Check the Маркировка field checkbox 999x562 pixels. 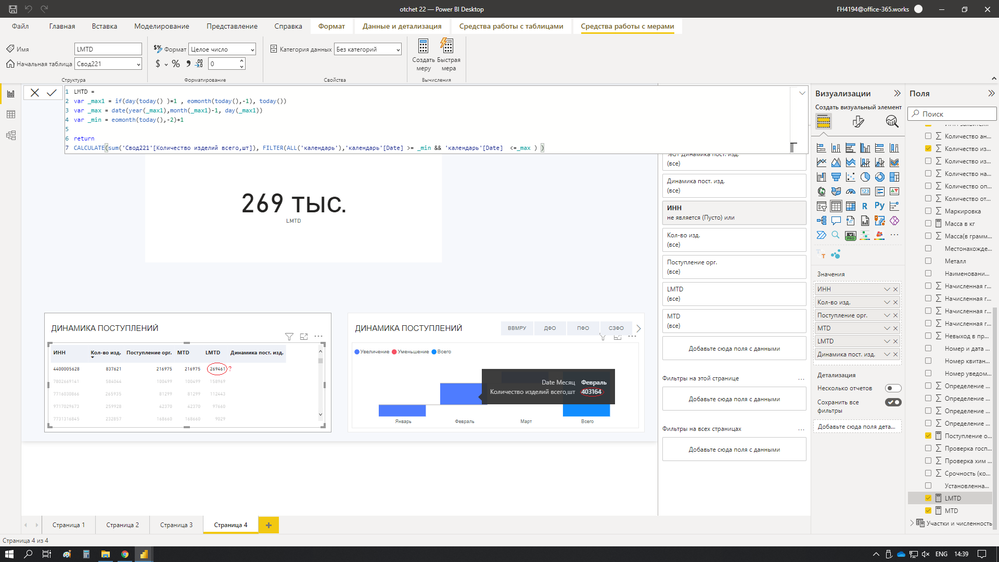[928, 211]
